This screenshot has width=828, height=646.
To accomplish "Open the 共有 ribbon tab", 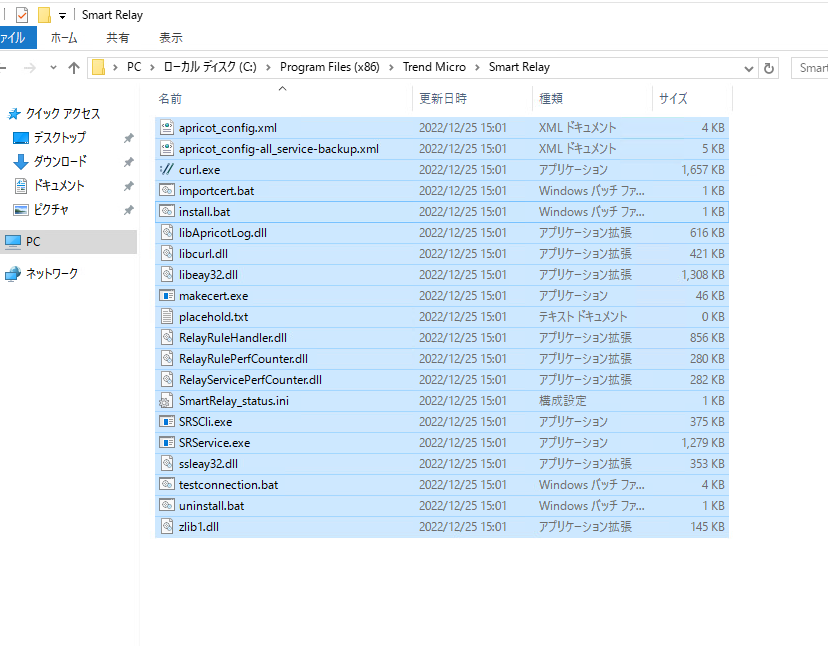I will click(118, 38).
